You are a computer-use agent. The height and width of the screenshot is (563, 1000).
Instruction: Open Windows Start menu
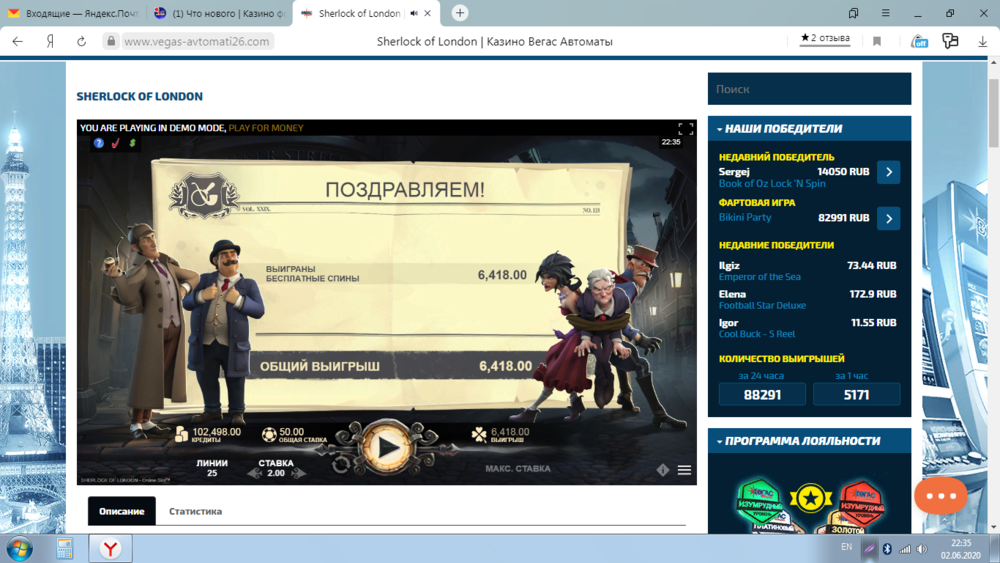[x=19, y=549]
